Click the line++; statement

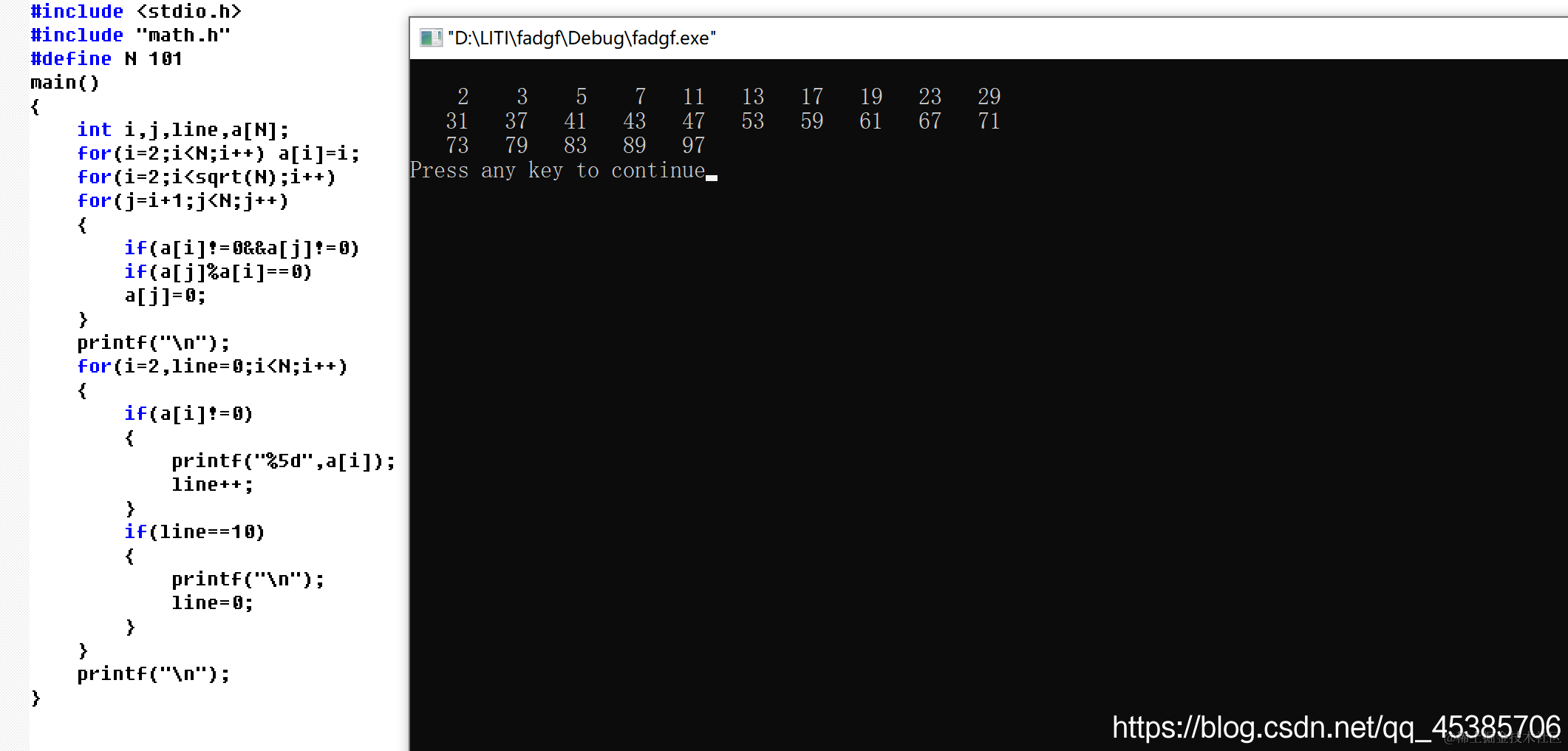click(212, 485)
